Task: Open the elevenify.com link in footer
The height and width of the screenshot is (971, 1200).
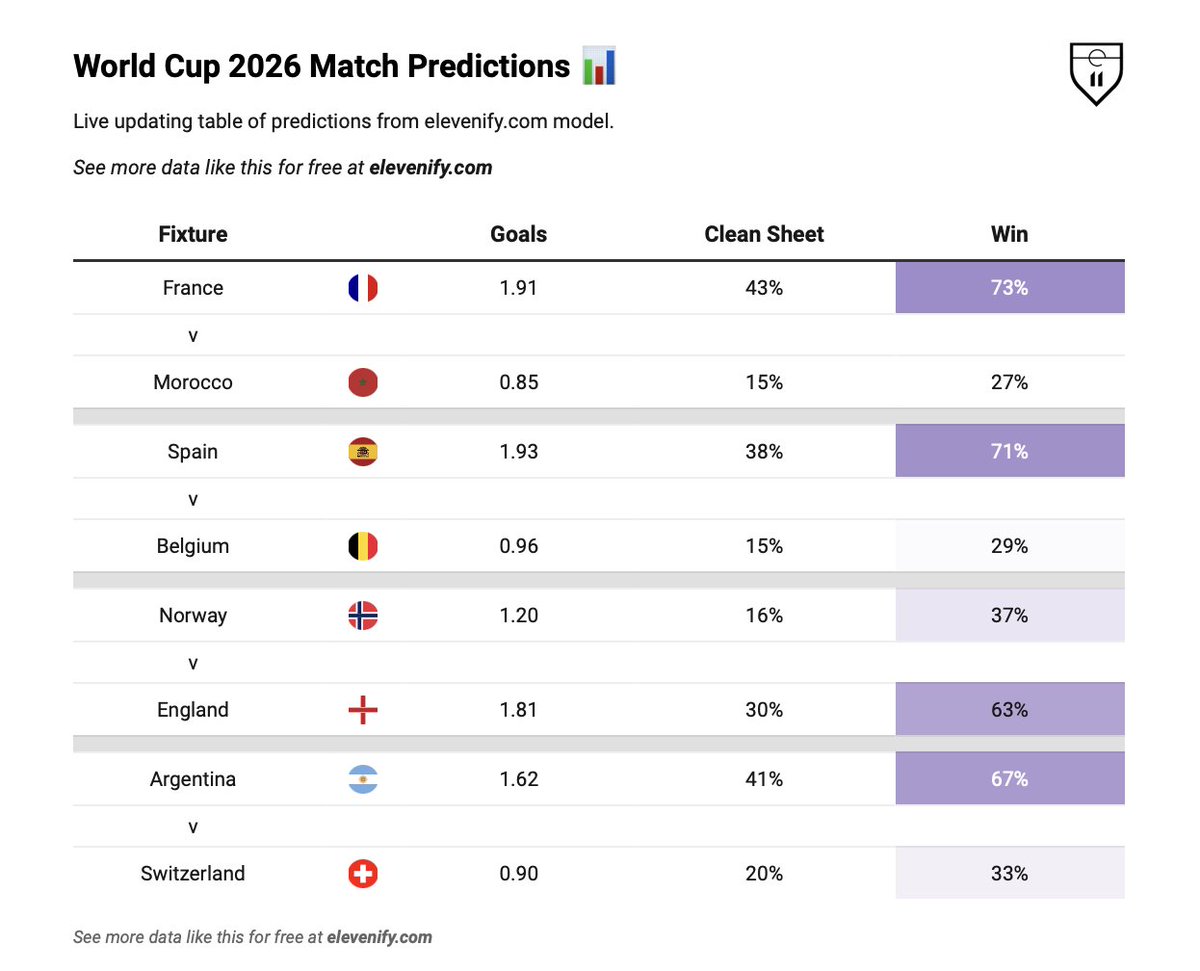Action: click(380, 937)
